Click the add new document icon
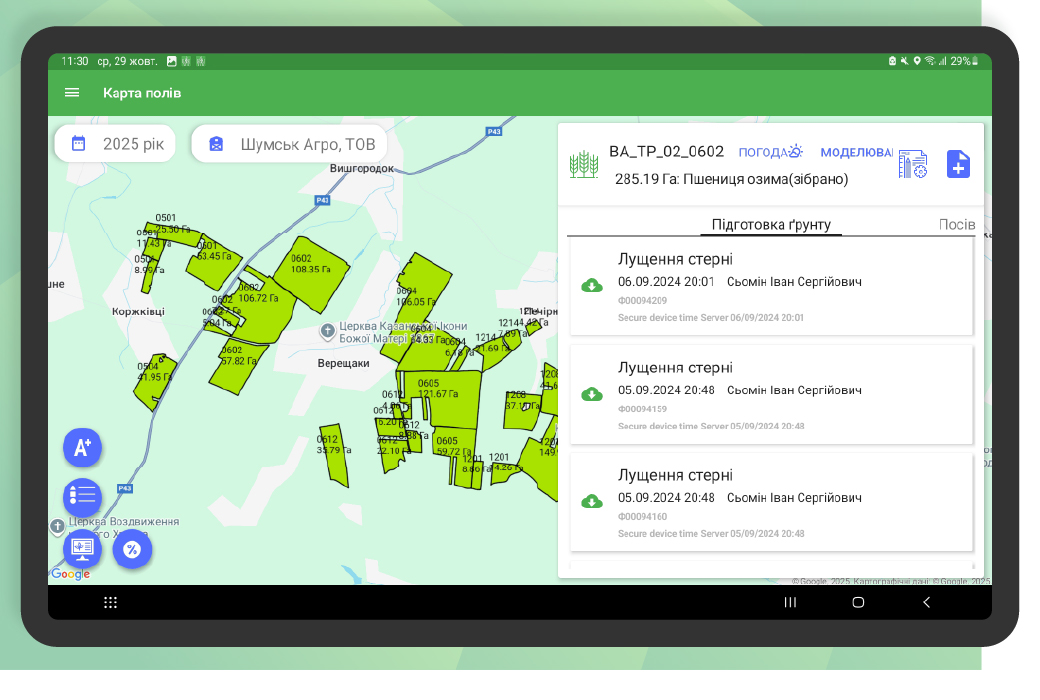 point(958,165)
